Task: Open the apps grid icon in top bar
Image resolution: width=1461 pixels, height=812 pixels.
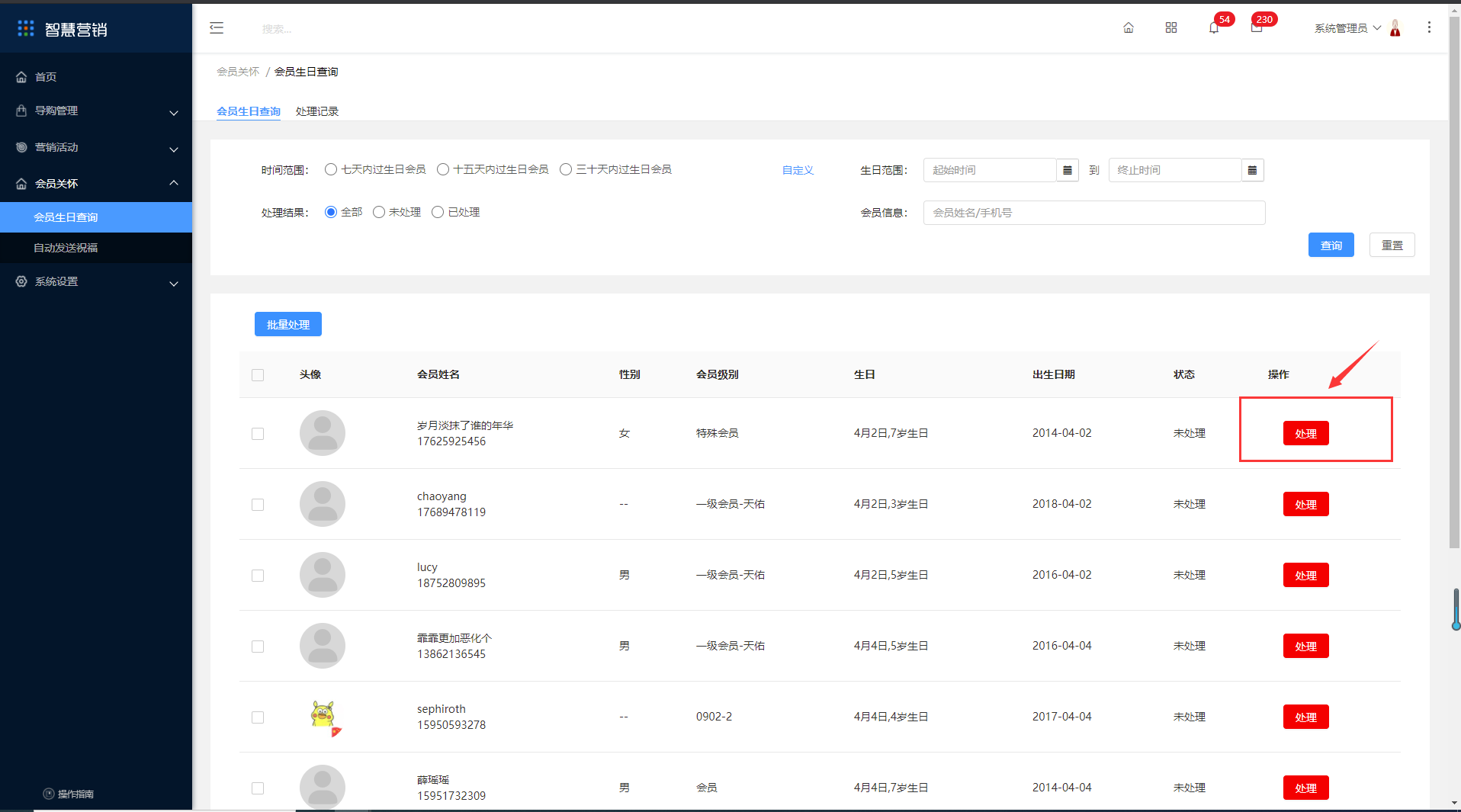Action: [1171, 28]
